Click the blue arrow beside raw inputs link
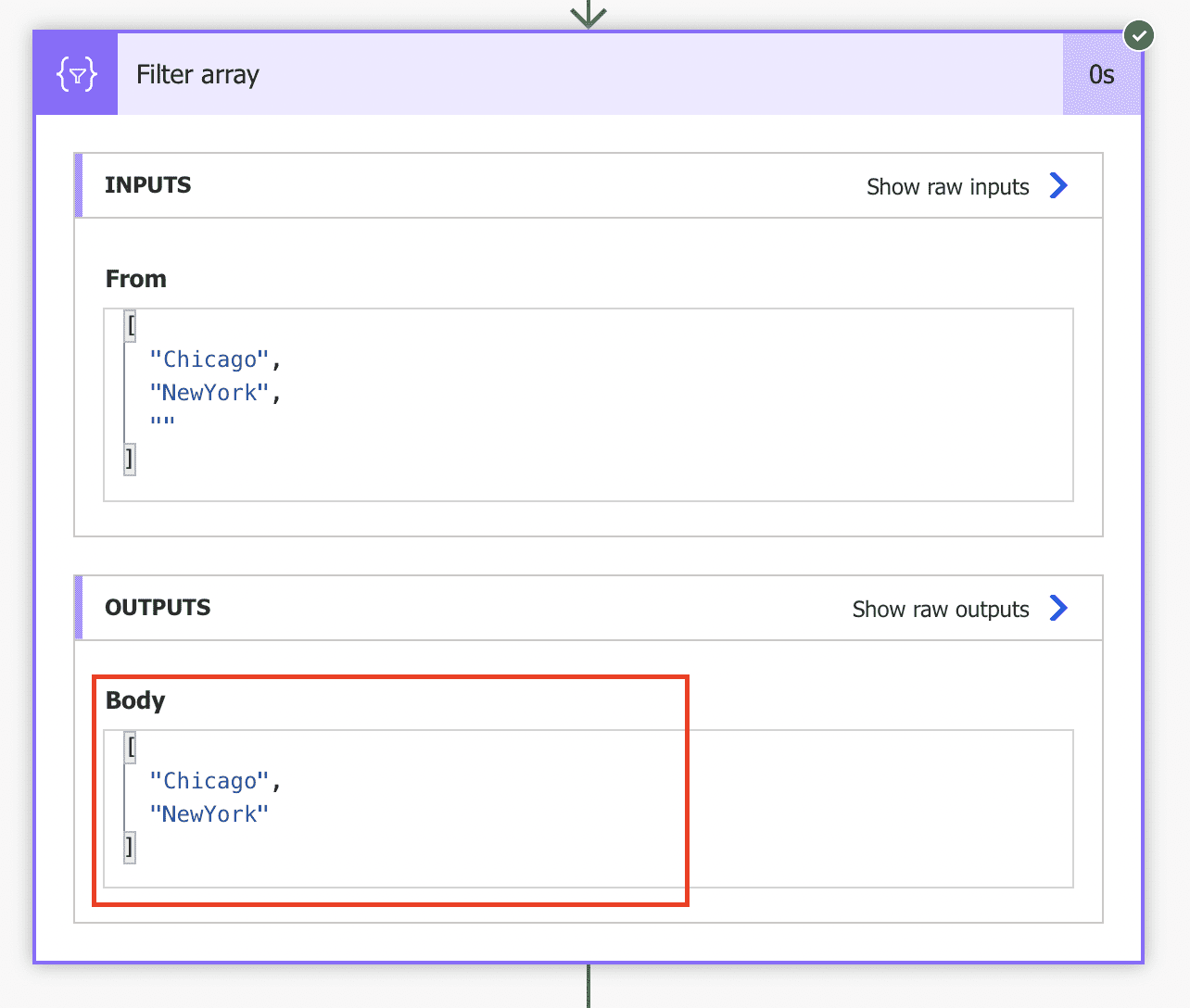The height and width of the screenshot is (1008, 1190). pos(1059,185)
